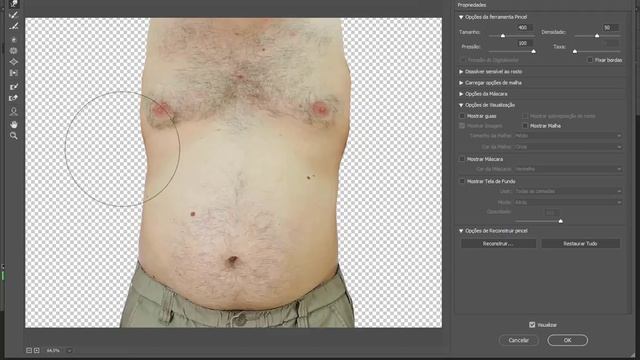Screen dimensions: 640x360
Task: Select the Face tool
Action: point(13,111)
